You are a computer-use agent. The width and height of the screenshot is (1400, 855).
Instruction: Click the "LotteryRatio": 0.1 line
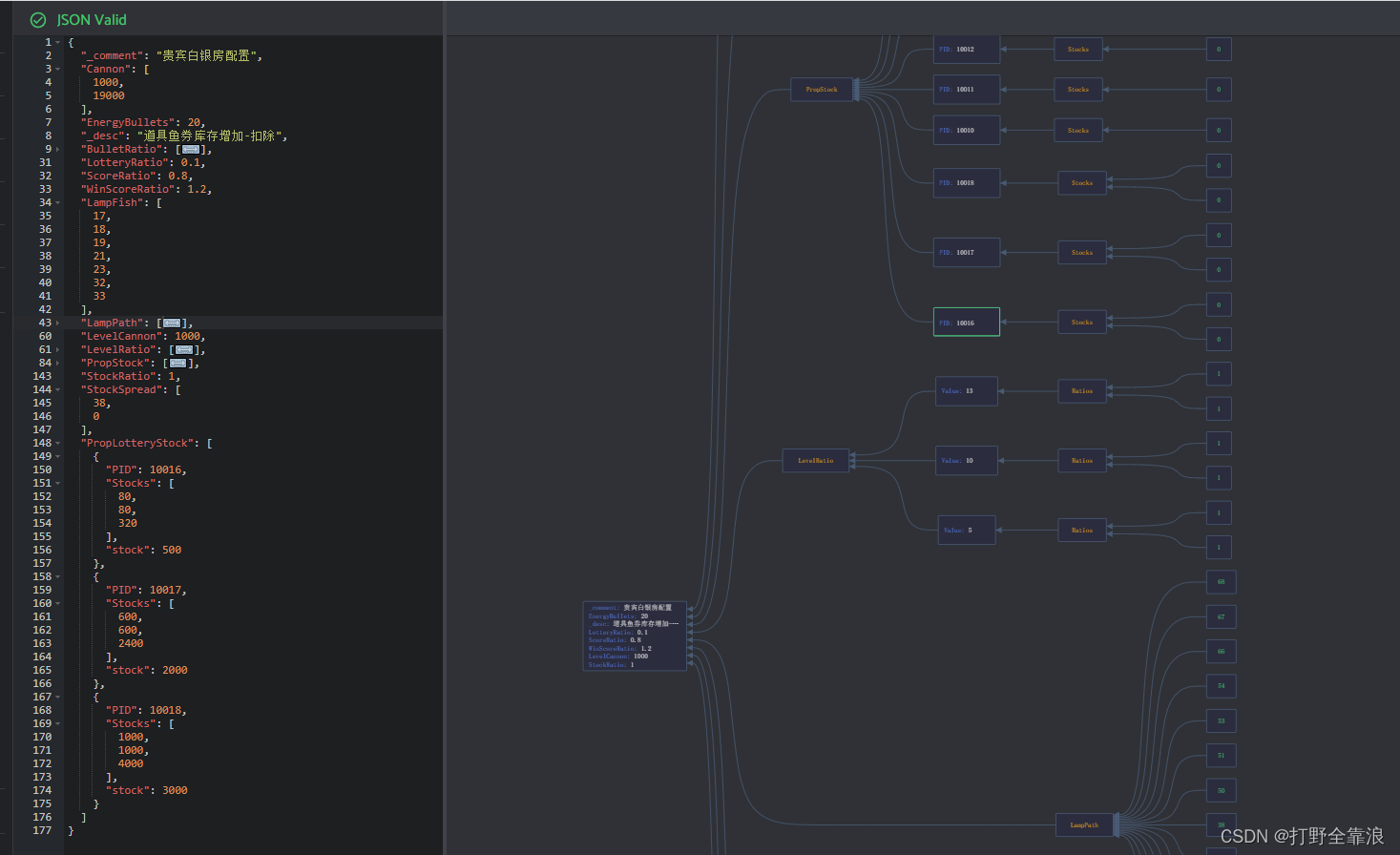(143, 163)
